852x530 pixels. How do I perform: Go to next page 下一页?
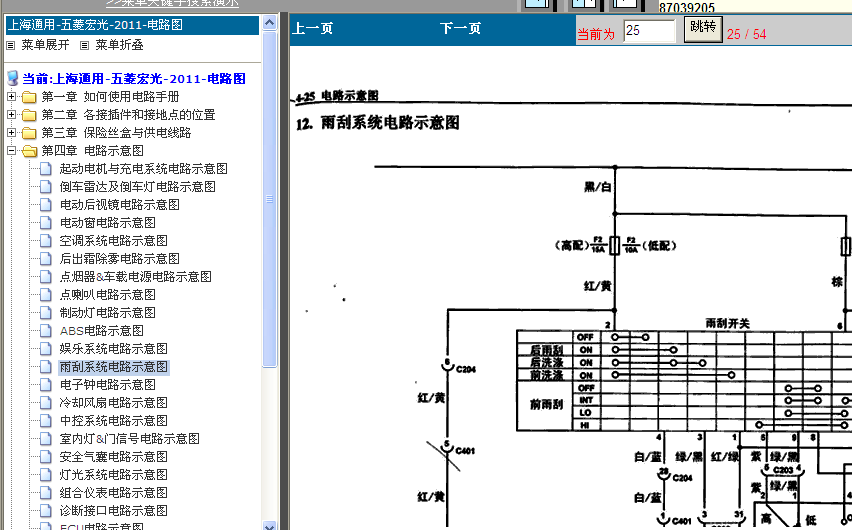tap(460, 28)
